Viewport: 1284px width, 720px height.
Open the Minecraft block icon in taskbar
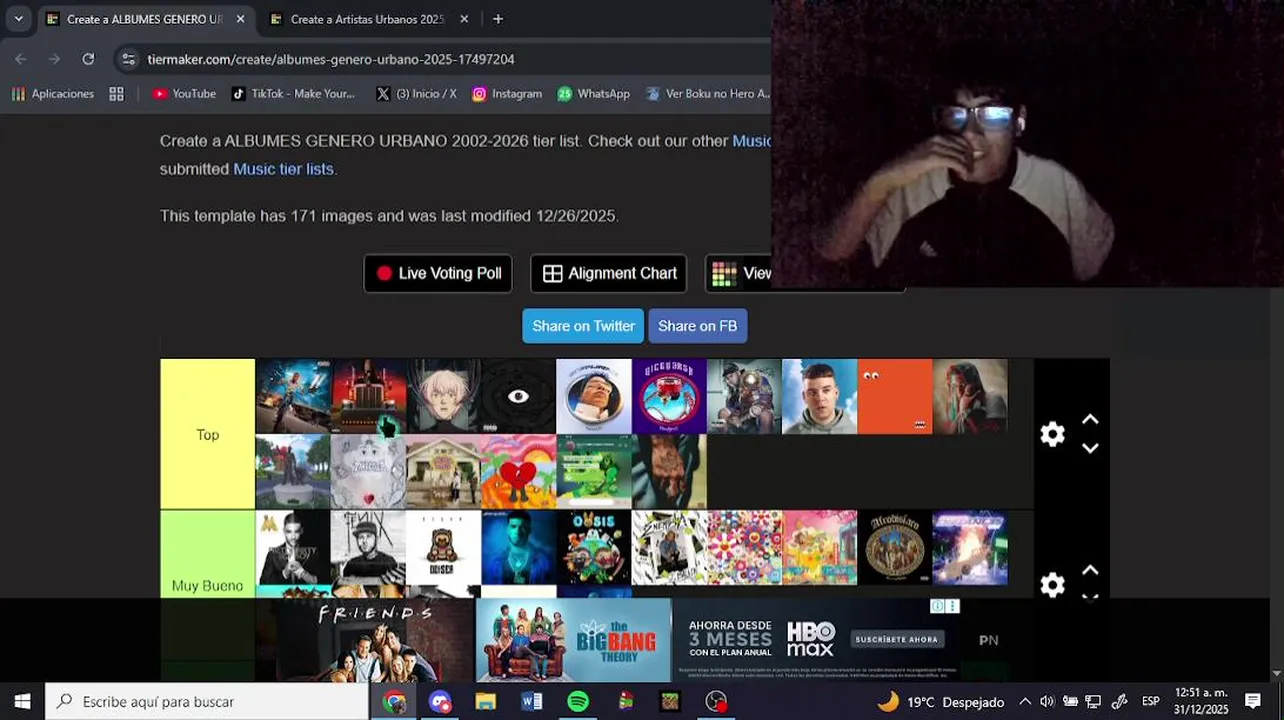[670, 702]
